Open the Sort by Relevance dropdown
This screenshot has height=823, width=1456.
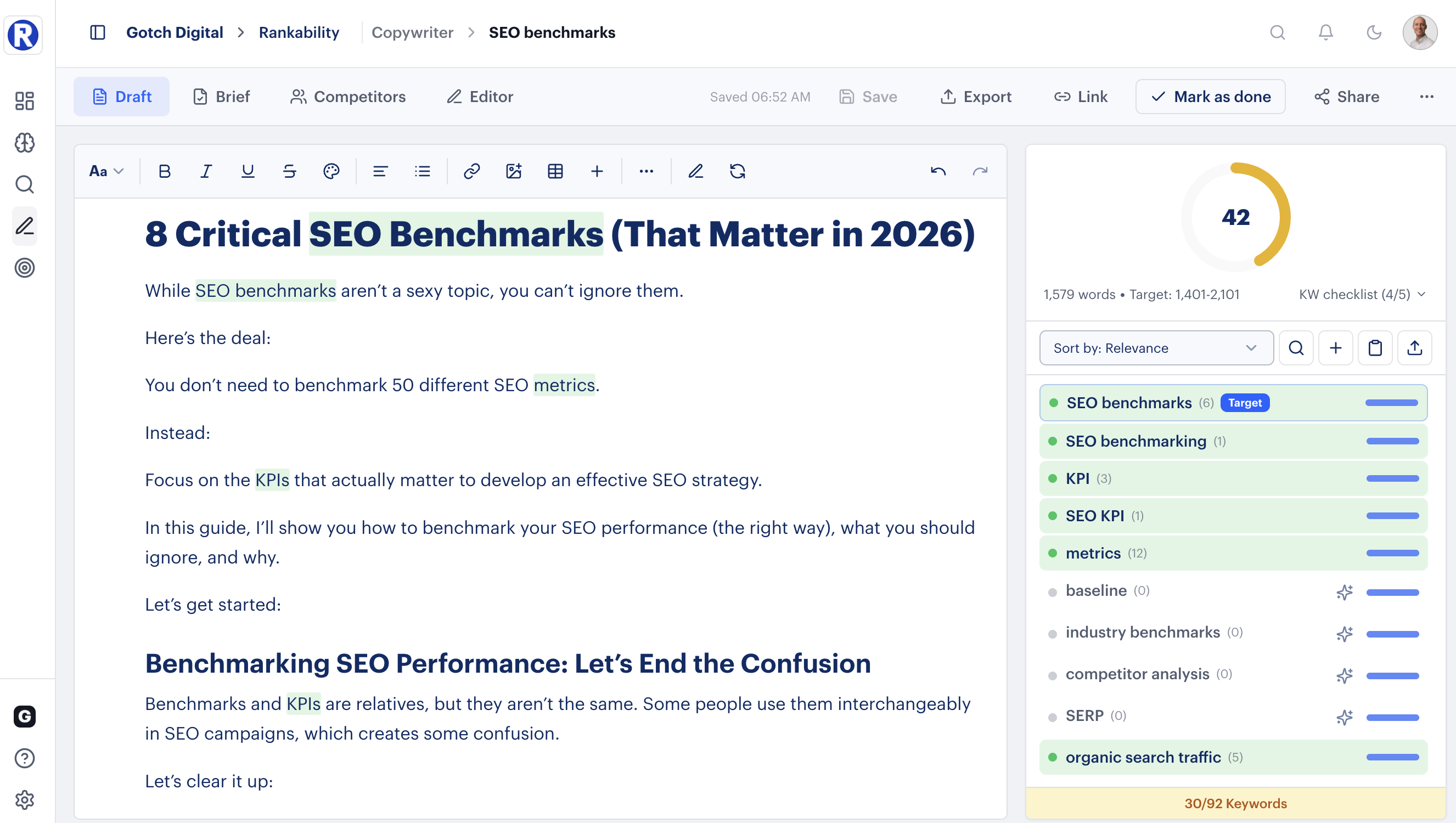(1156, 348)
